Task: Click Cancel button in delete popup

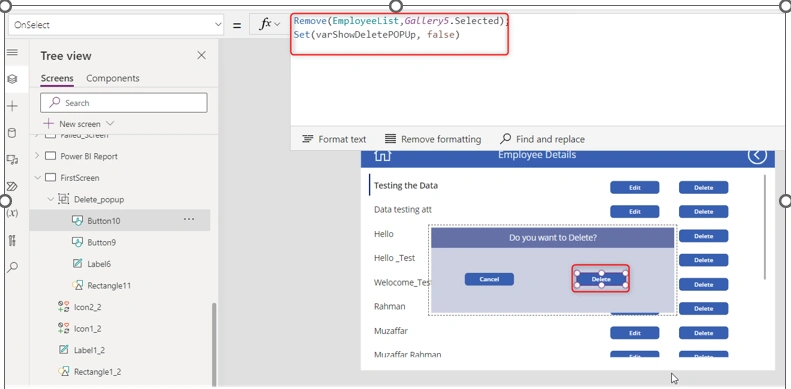Action: tap(489, 279)
